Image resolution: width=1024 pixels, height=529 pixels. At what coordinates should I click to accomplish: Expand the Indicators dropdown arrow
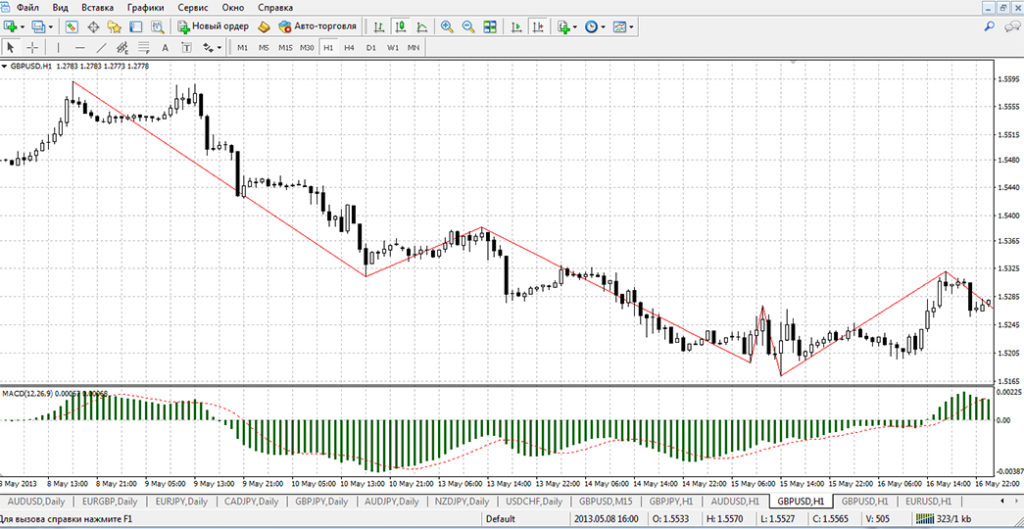tap(575, 27)
